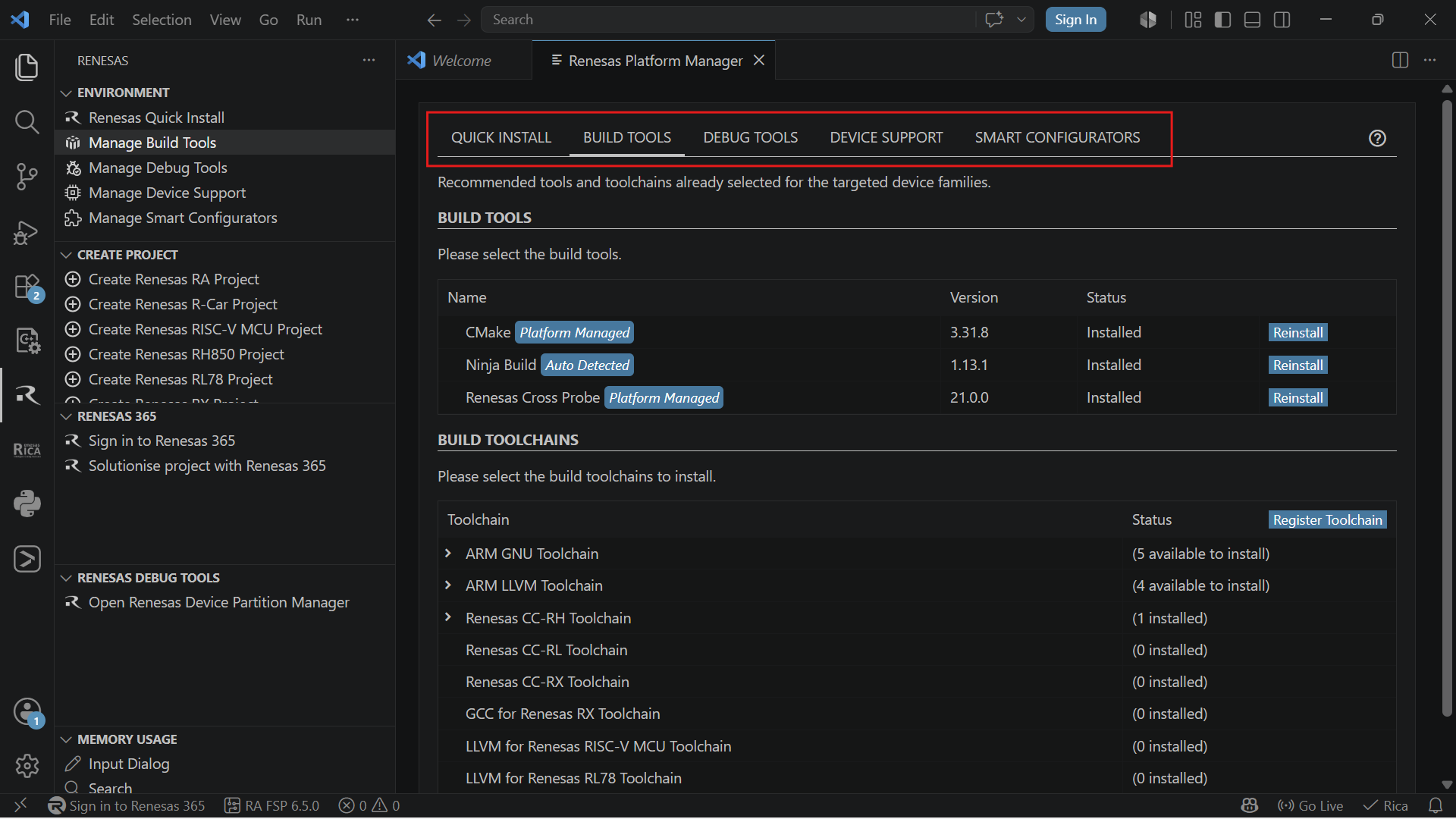Click the editor vertical scrollbar

(1447, 409)
